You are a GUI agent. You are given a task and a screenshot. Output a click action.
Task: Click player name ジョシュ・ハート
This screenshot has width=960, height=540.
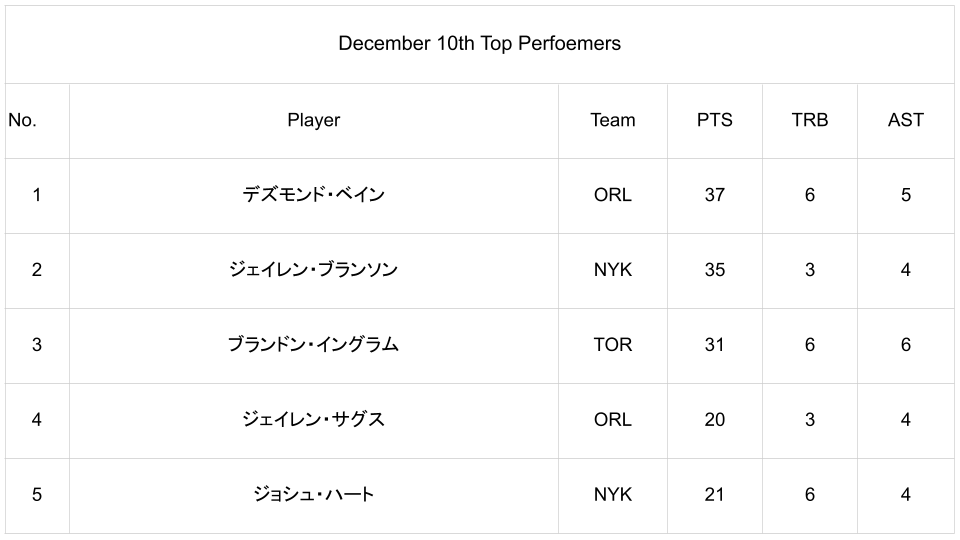[313, 495]
